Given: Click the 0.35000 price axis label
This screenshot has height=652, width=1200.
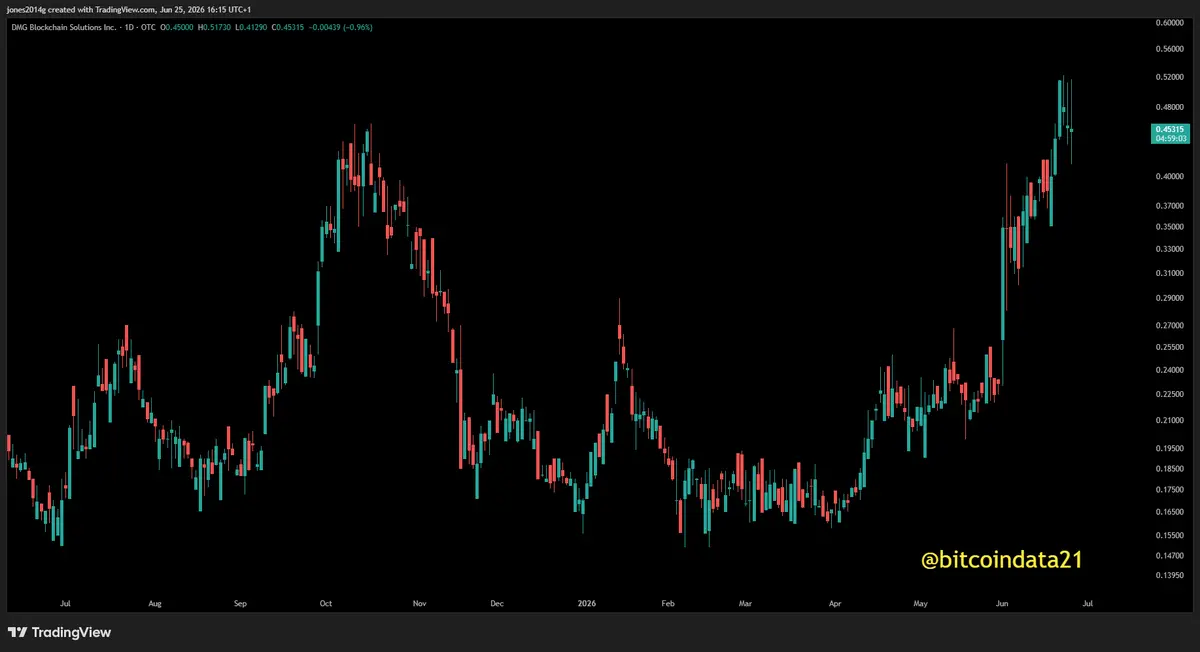Looking at the screenshot, I should [1169, 227].
